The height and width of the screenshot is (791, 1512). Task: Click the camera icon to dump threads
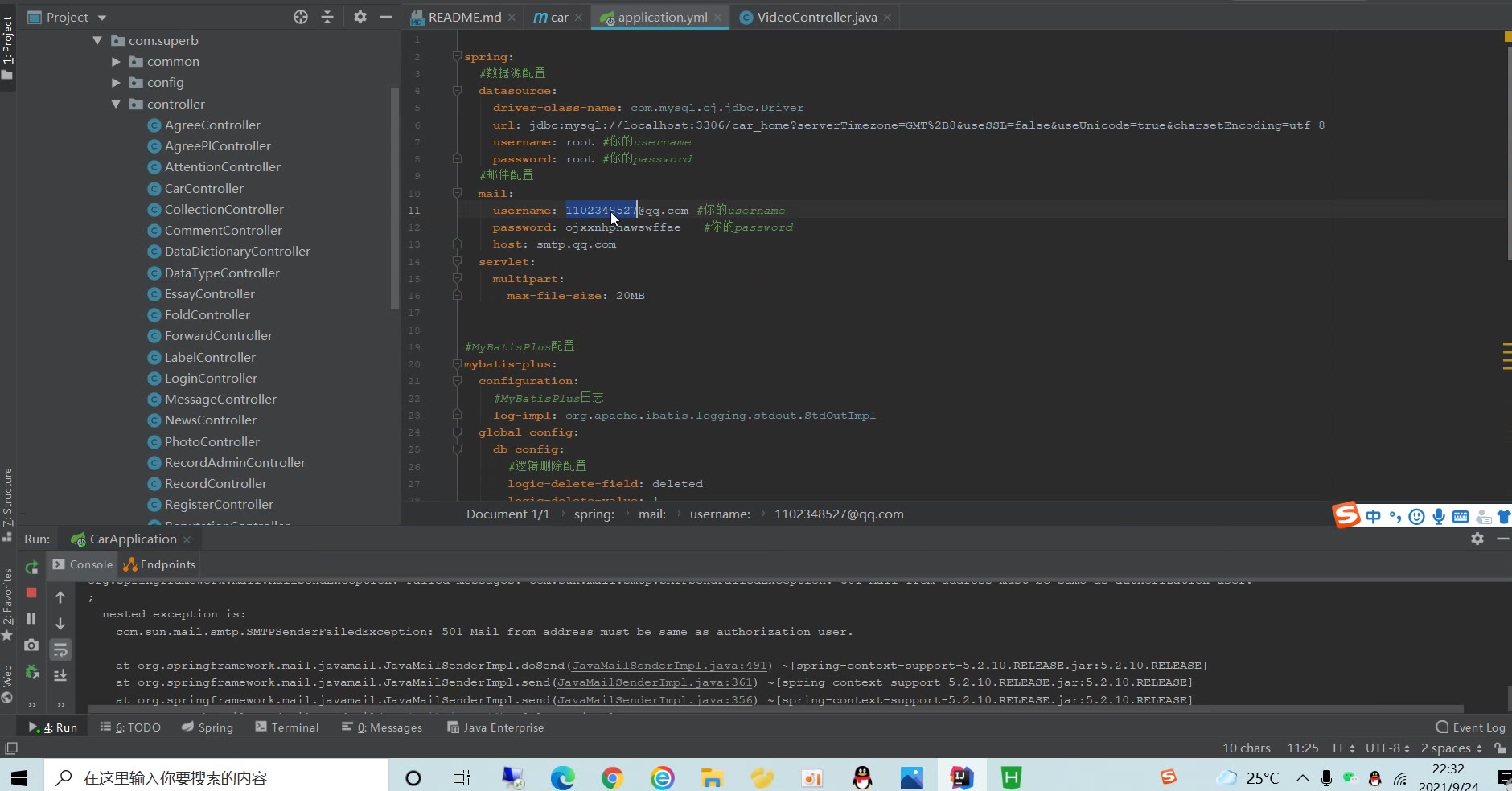[31, 645]
